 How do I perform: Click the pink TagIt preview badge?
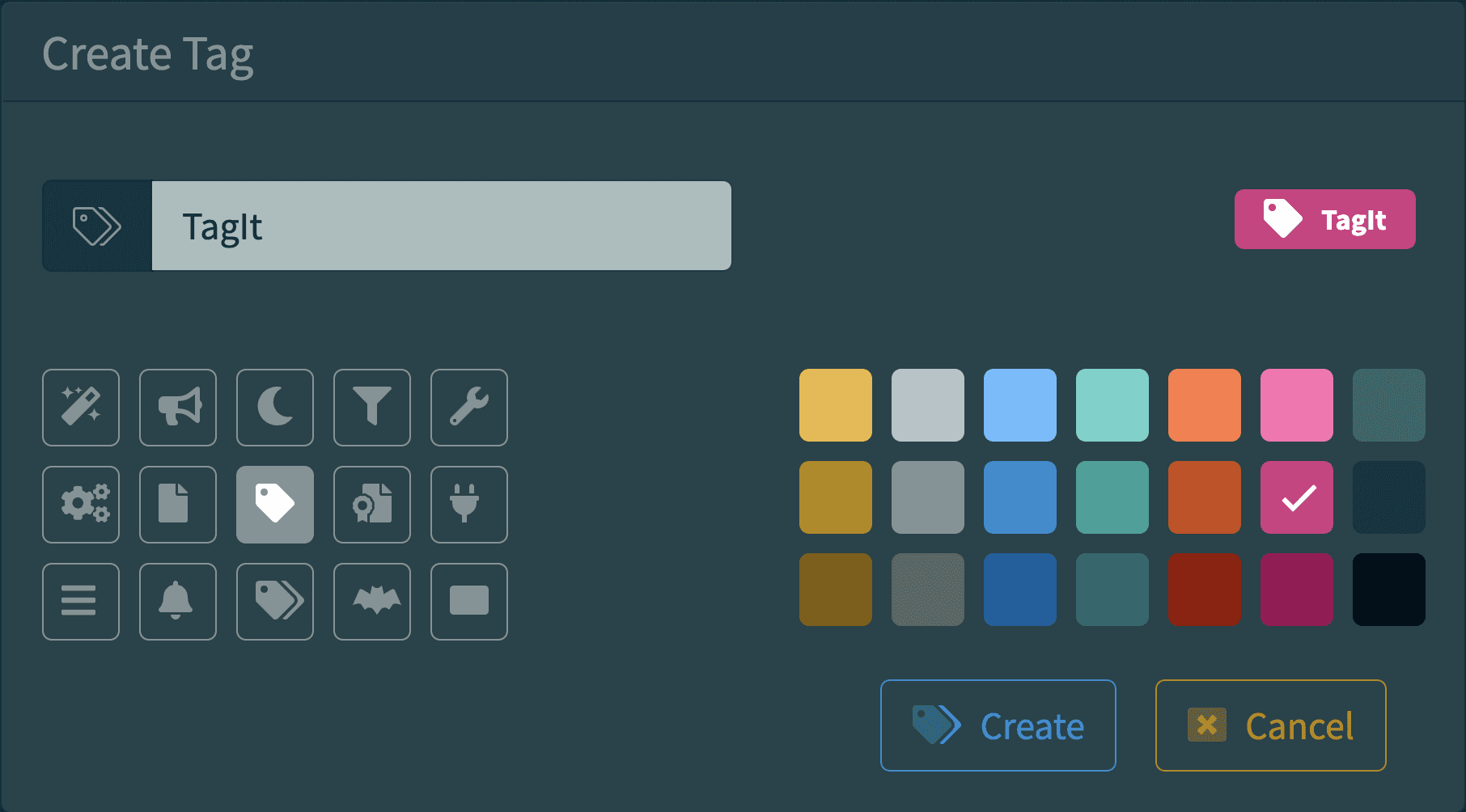[x=1324, y=219]
